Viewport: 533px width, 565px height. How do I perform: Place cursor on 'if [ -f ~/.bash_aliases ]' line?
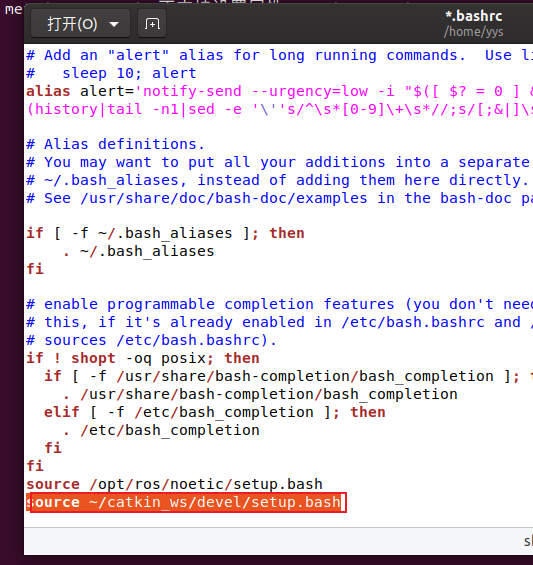(x=165, y=233)
